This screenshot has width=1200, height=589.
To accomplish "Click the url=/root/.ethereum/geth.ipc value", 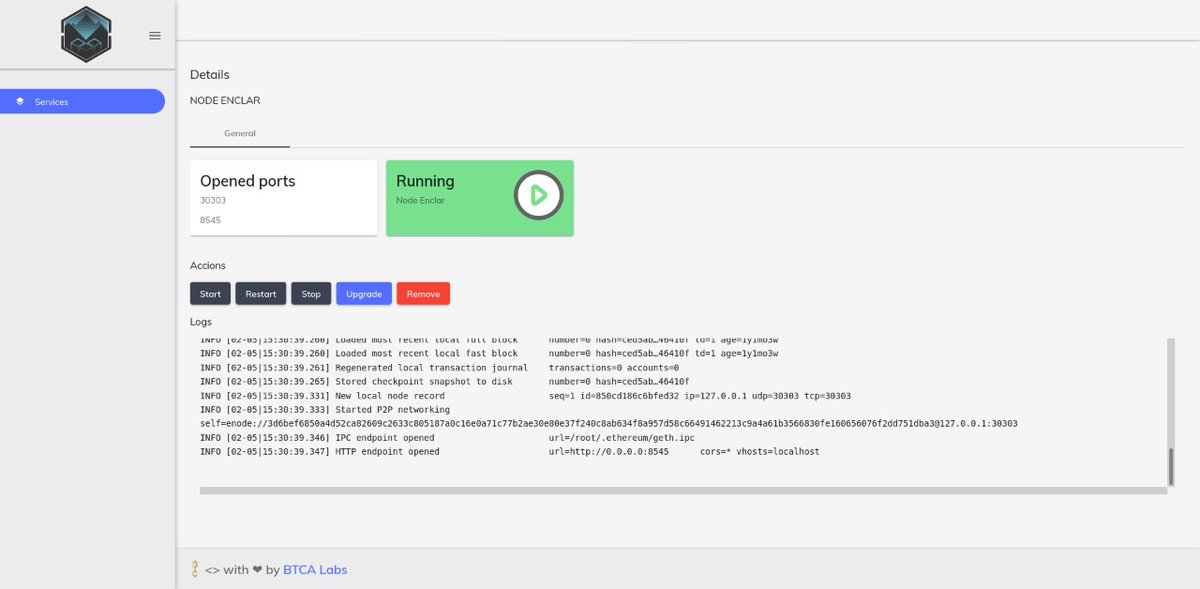I will pos(622,438).
